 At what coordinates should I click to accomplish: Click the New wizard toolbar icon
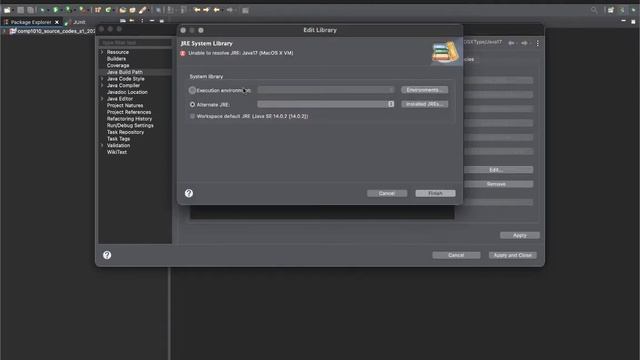pos(7,10)
